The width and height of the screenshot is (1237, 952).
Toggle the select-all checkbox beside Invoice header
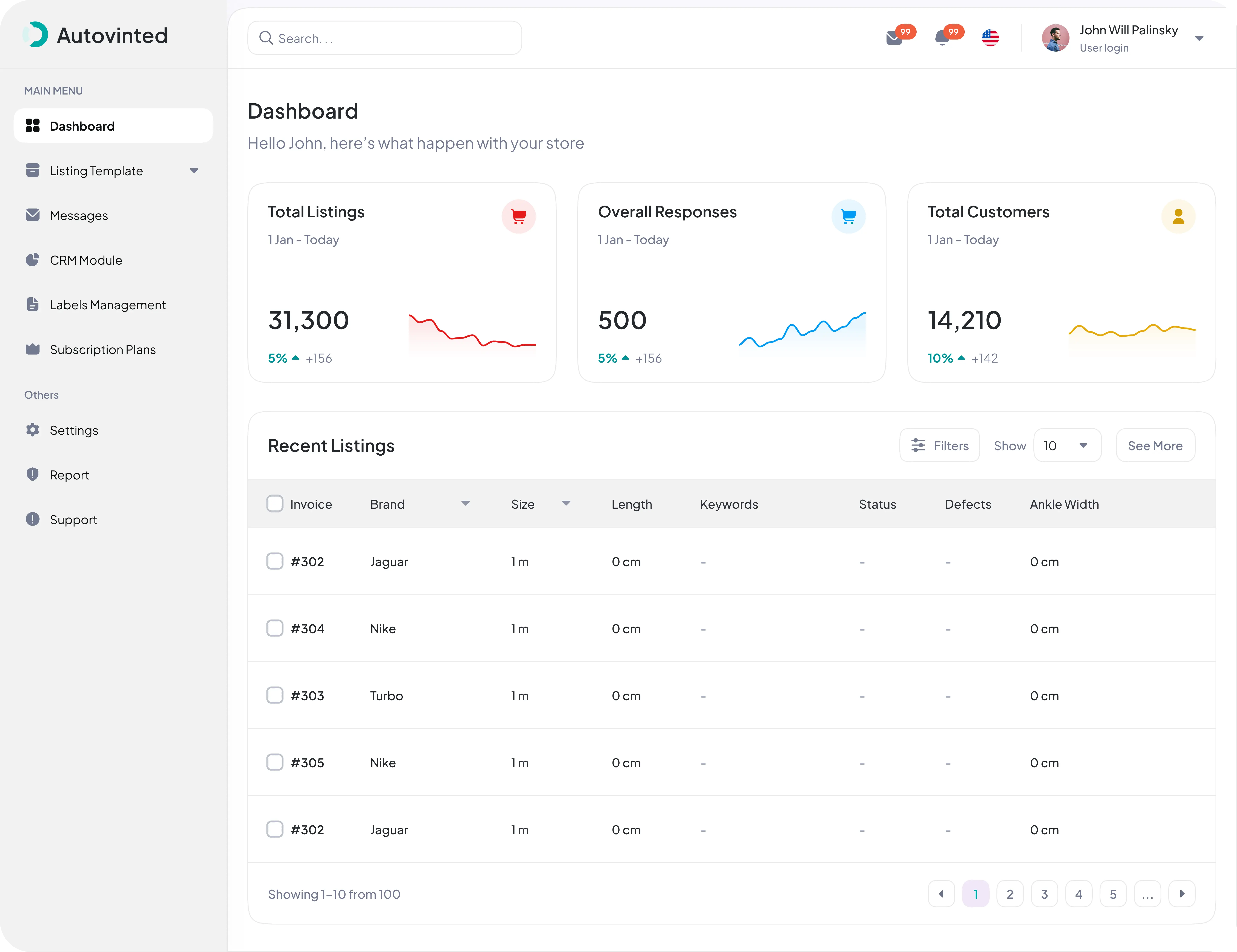275,503
